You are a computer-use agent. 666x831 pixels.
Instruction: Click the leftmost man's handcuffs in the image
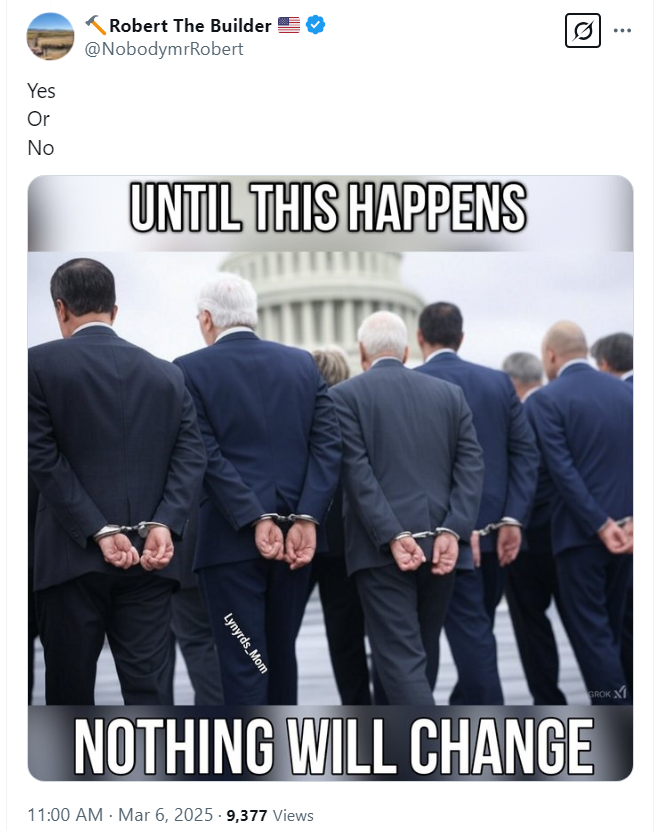coord(131,531)
